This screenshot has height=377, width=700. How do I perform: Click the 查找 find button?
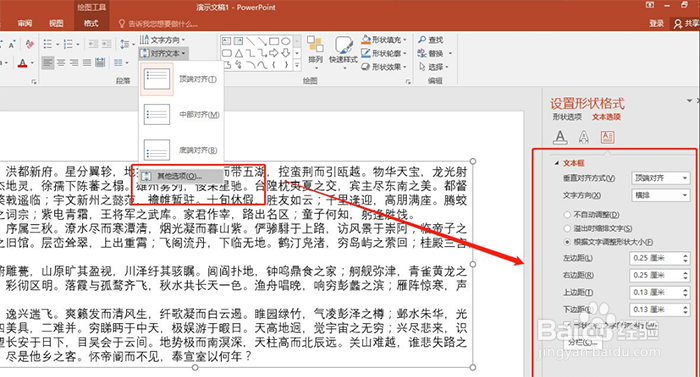coord(430,40)
